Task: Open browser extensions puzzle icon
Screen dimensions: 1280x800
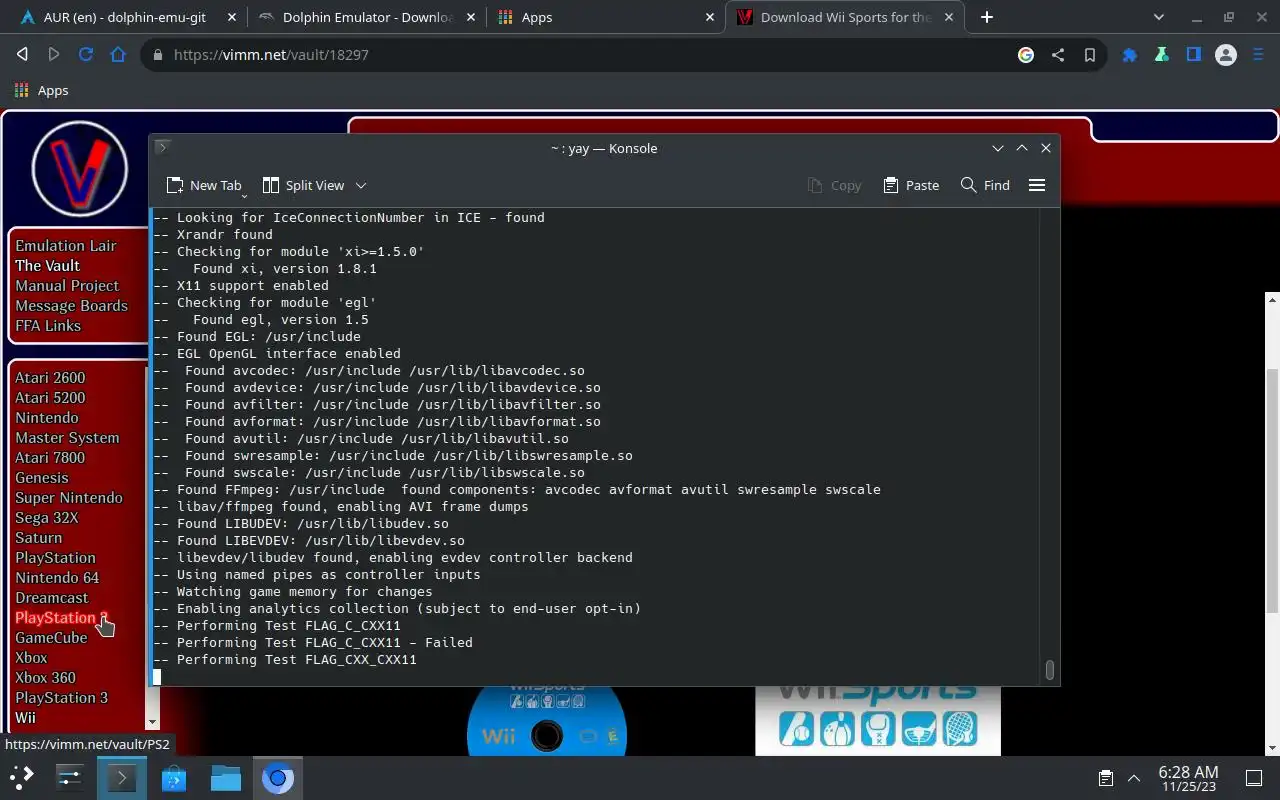Action: (1130, 55)
